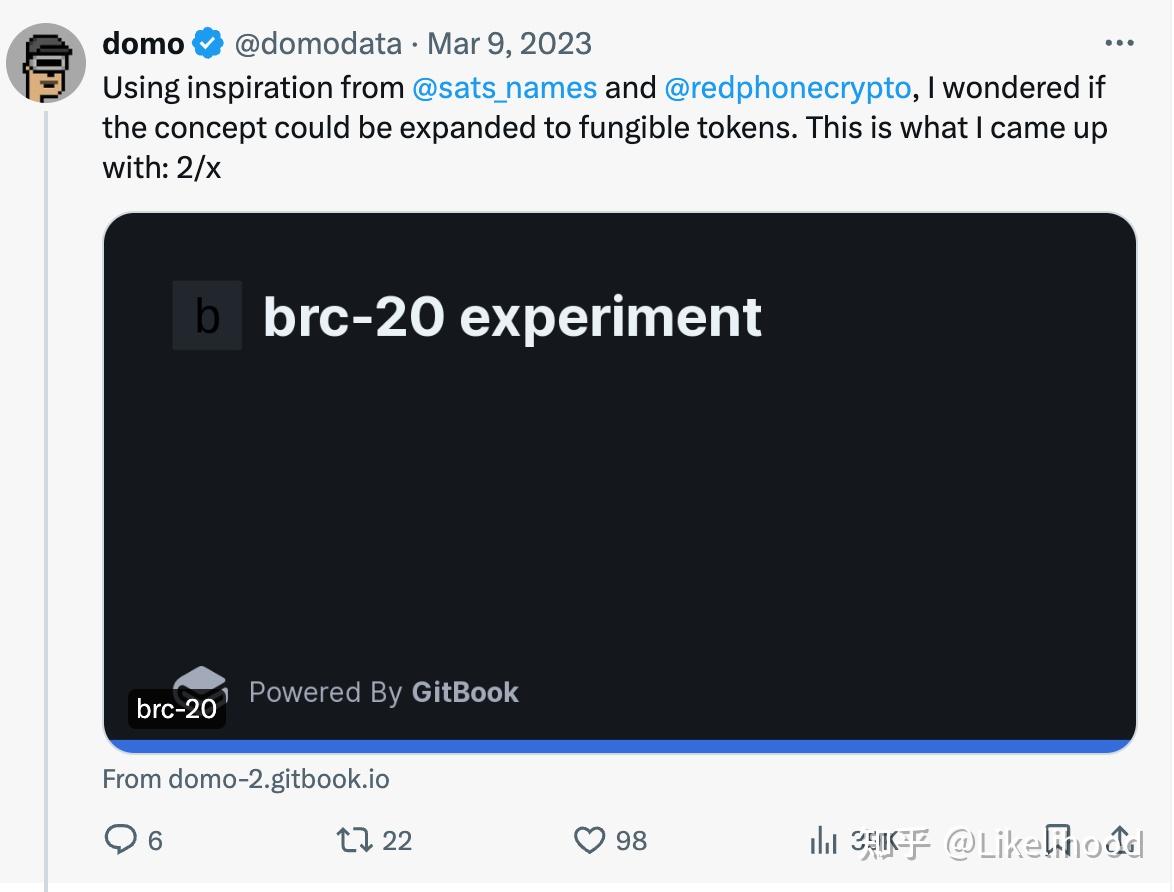The image size is (1174, 892).
Task: Visit the domo-2.gitbook.io source link
Action: 246,779
